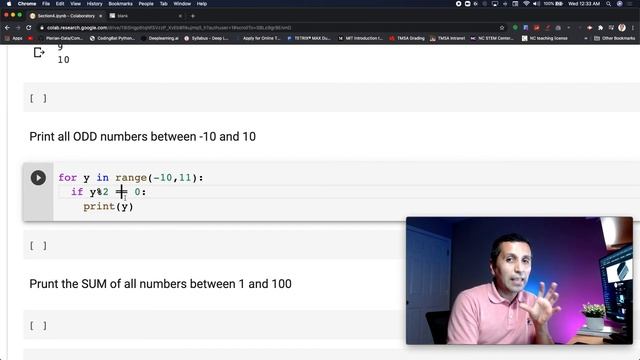Click the empty code cell above the ODD numbers heading

click(331, 98)
